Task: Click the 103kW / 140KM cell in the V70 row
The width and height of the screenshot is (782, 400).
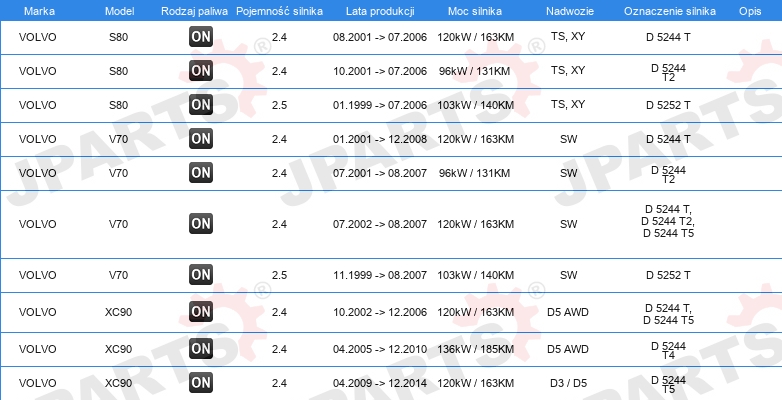Action: tap(475, 275)
